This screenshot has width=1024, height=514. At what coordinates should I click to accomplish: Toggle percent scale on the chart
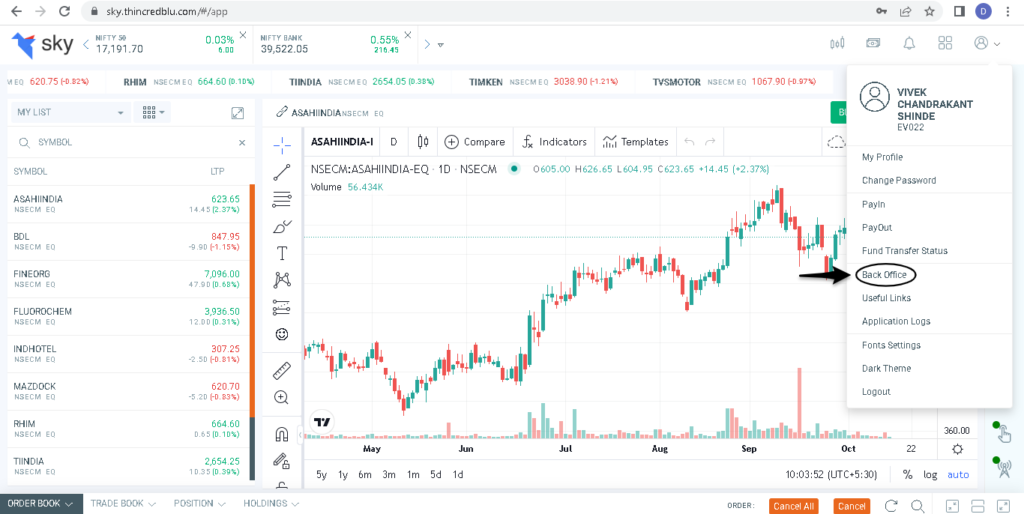(x=907, y=475)
